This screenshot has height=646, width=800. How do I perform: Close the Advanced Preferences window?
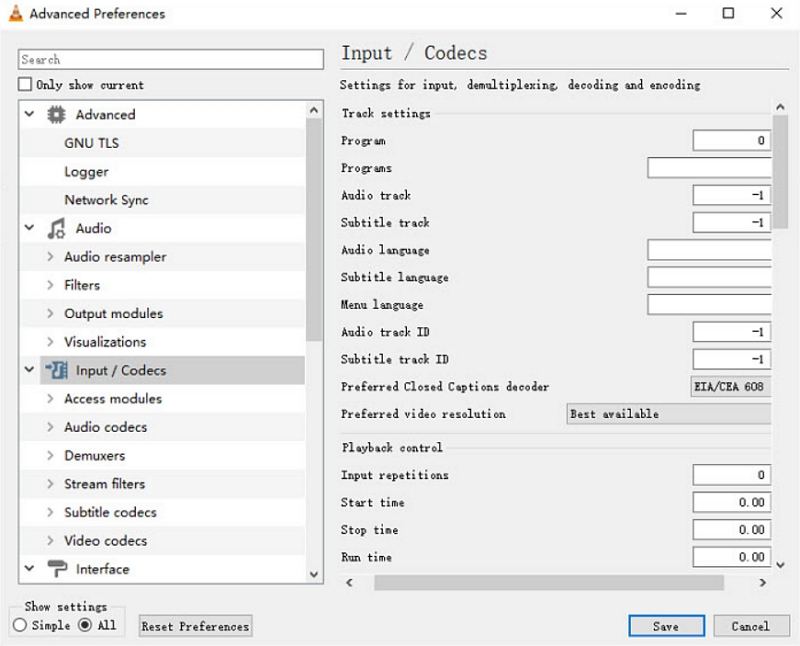pos(776,13)
